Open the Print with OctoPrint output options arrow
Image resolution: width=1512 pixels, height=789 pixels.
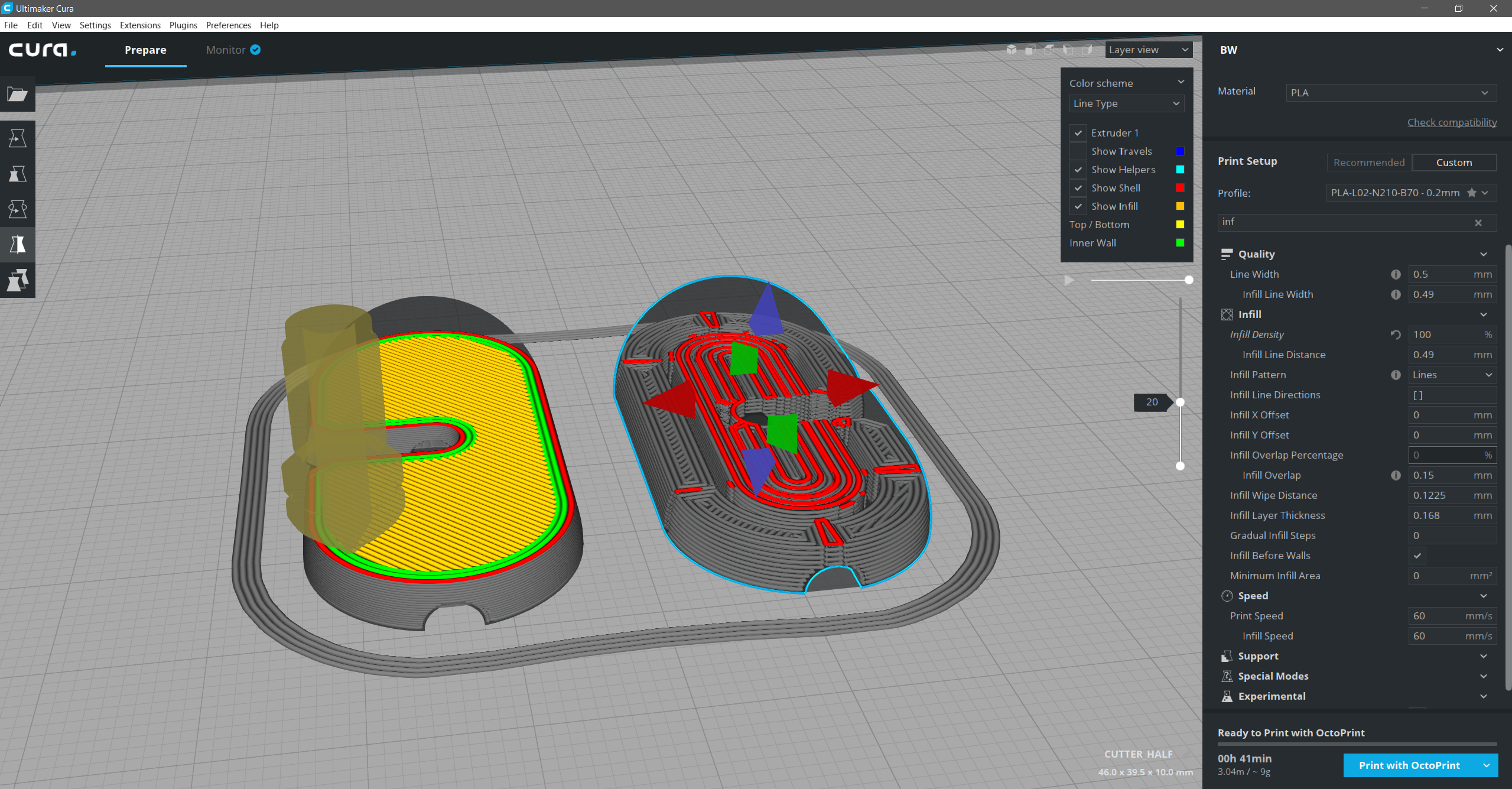pos(1487,765)
